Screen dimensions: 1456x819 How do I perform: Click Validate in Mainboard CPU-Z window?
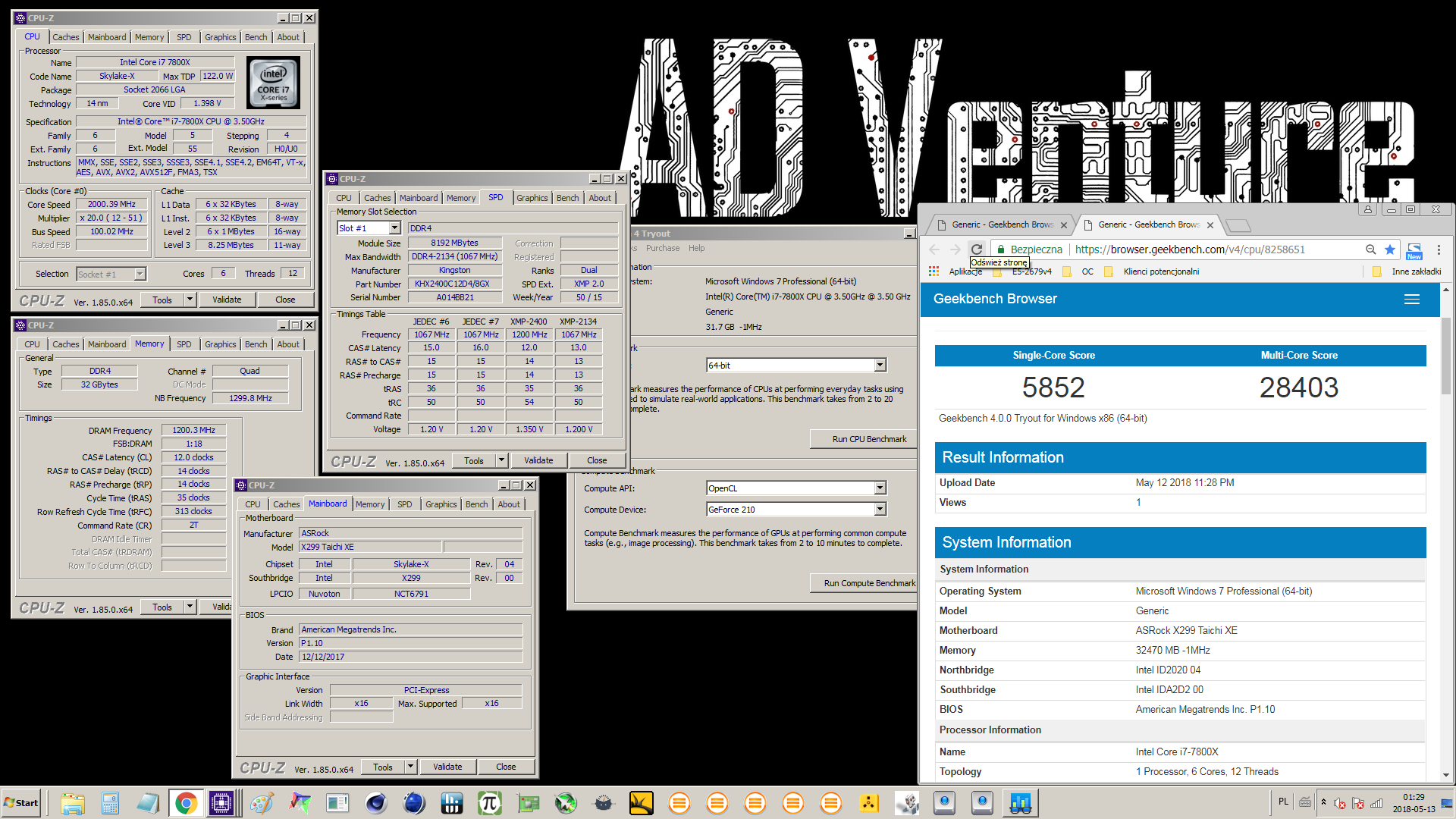pyautogui.click(x=447, y=767)
